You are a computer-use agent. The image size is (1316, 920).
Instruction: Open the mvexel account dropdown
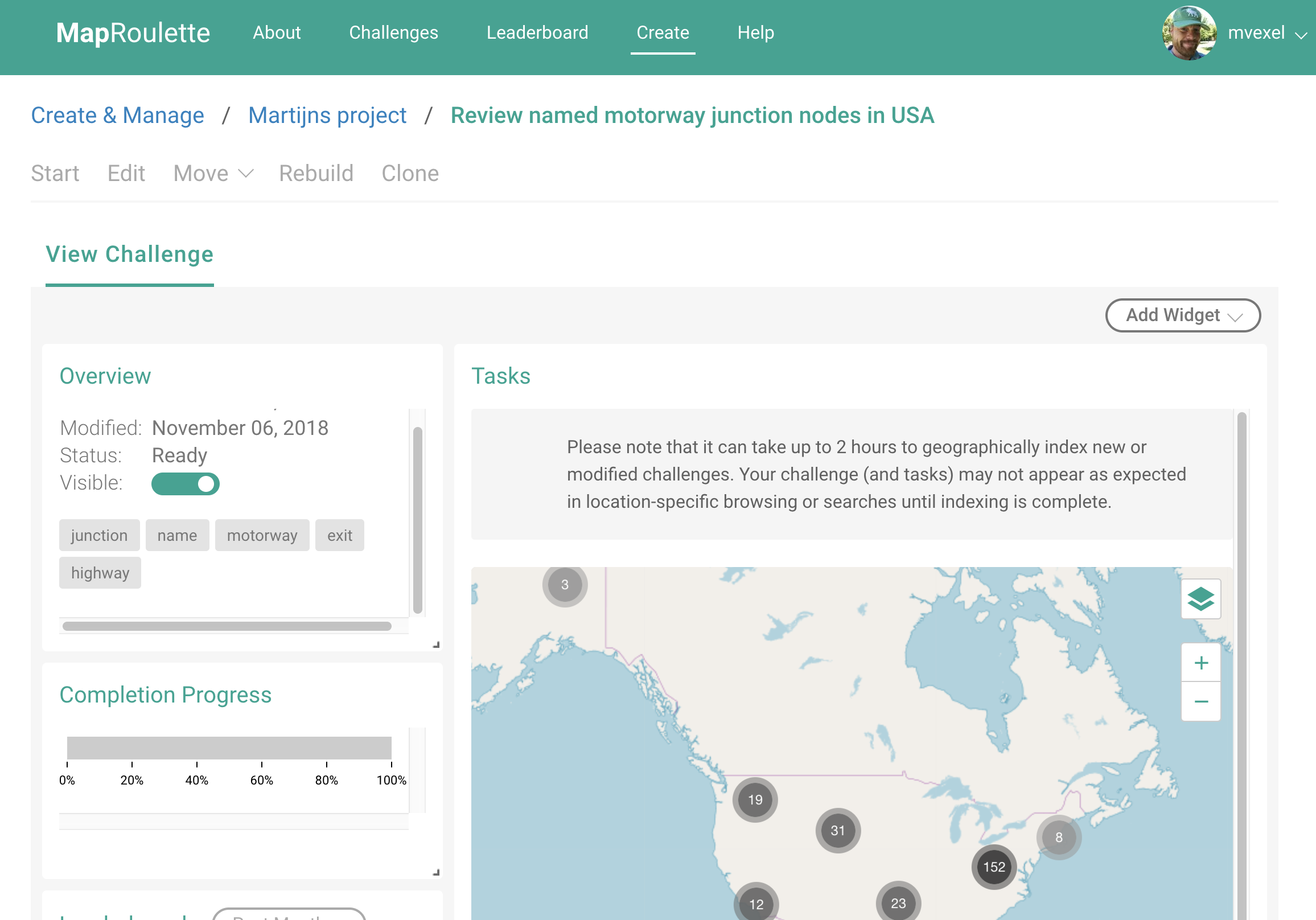pos(1299,35)
